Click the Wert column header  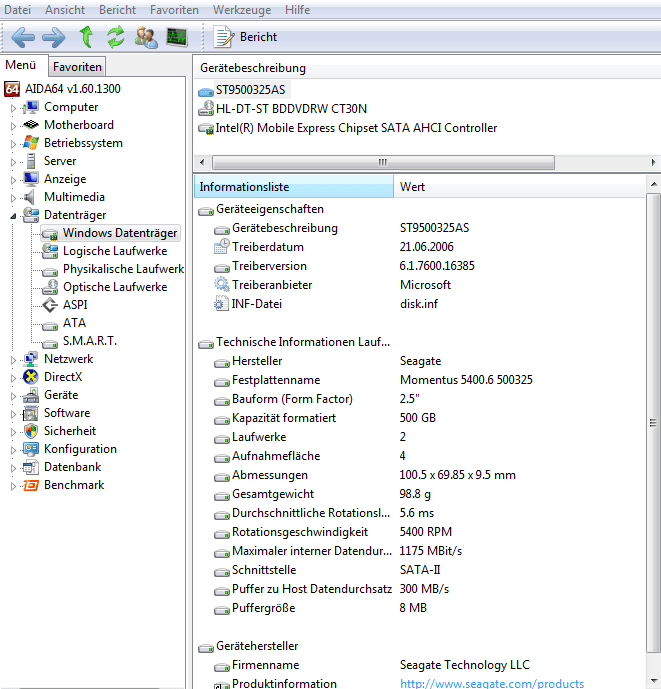click(519, 187)
